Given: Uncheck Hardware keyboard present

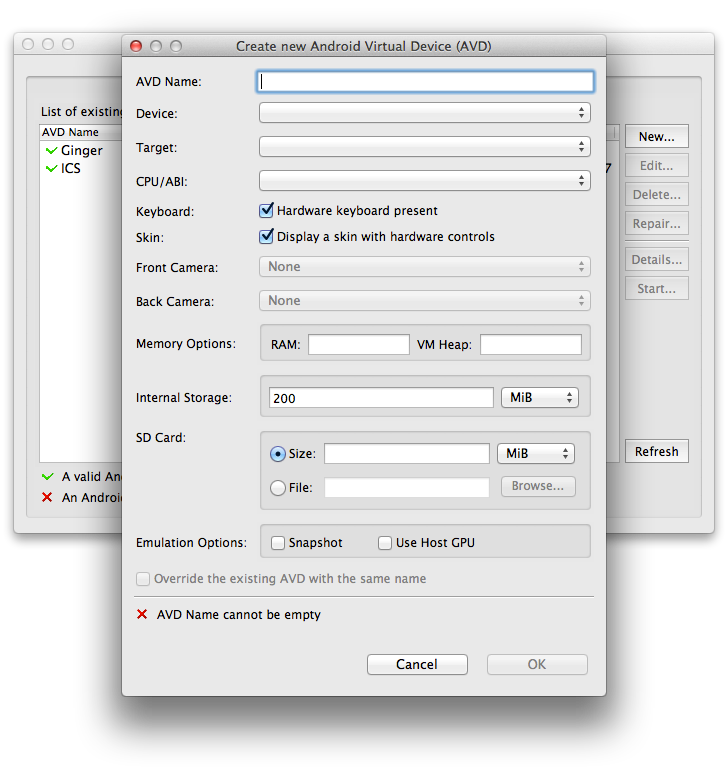Looking at the screenshot, I should tap(266, 211).
